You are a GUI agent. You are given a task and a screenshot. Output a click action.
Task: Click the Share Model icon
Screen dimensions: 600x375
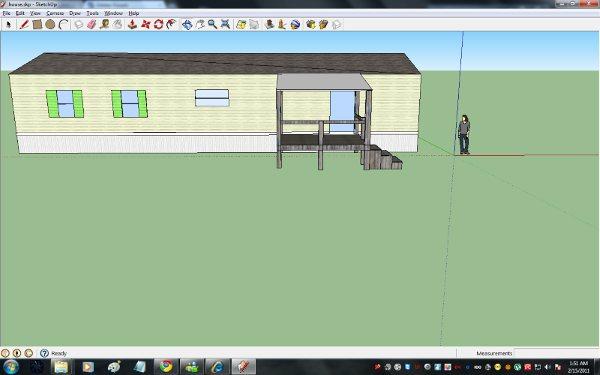pos(324,24)
